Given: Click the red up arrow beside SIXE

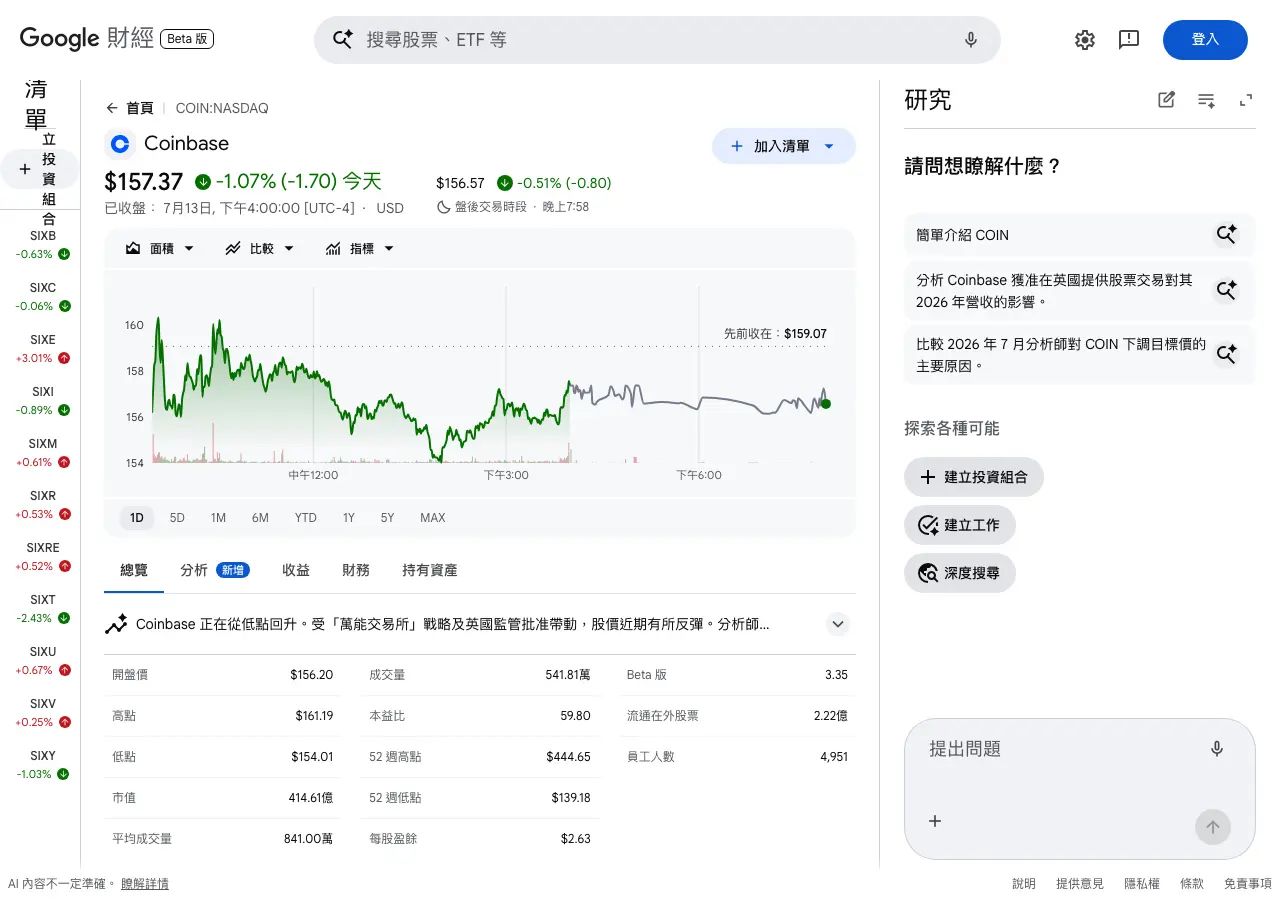Looking at the screenshot, I should (x=64, y=358).
